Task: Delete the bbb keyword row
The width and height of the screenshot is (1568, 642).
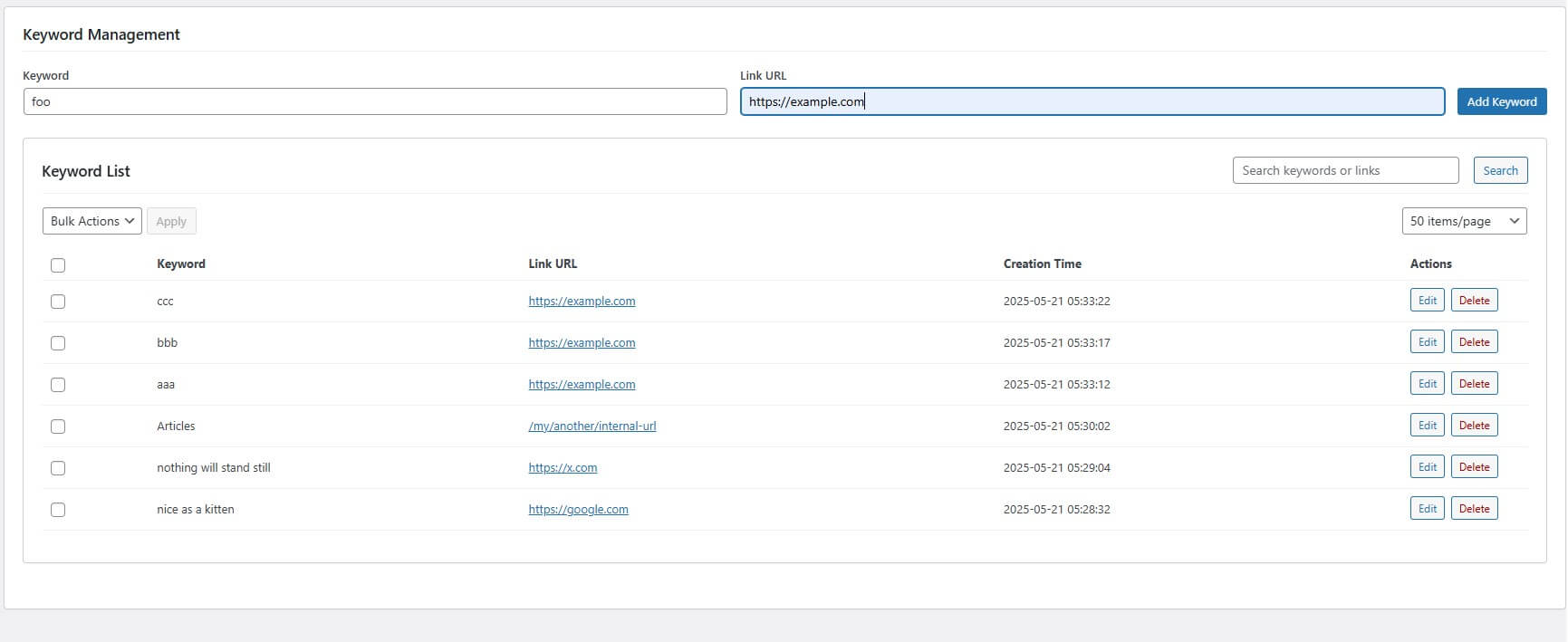Action: coord(1475,342)
